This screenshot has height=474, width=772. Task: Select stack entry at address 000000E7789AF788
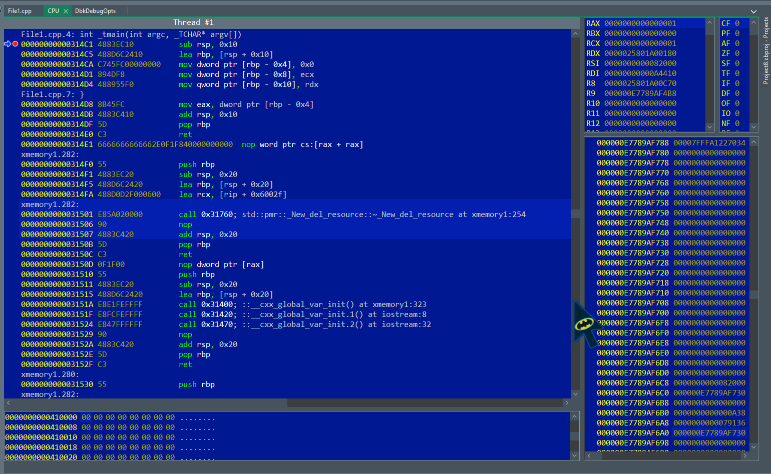pyautogui.click(x=671, y=143)
